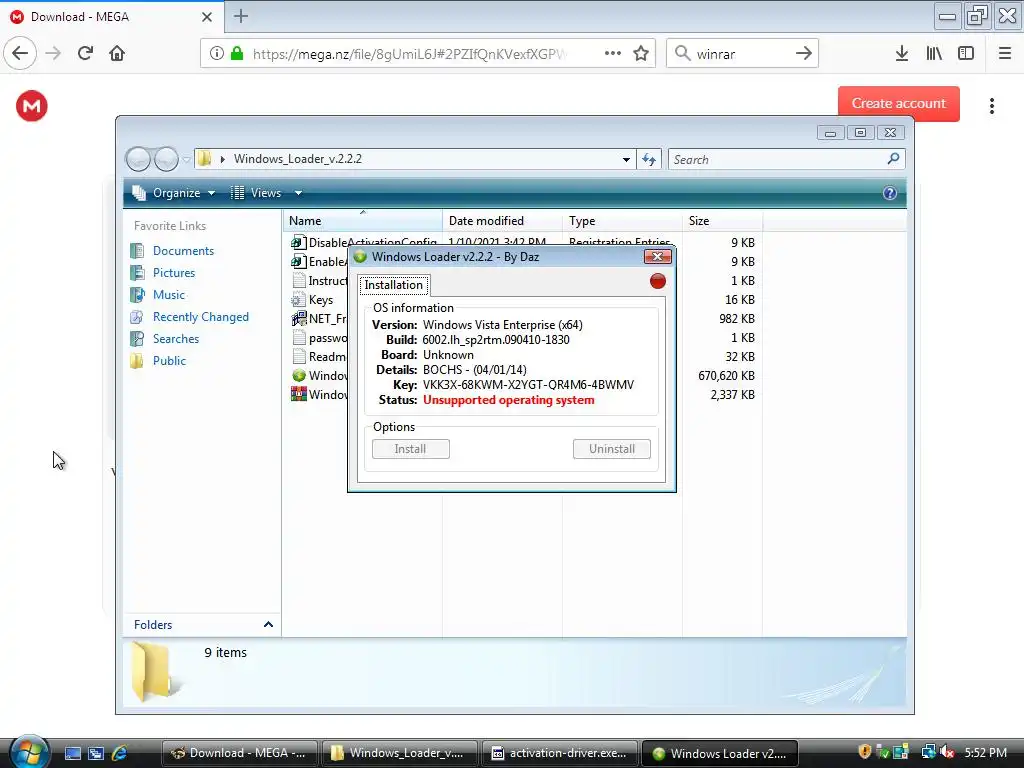1024x768 pixels.
Task: Open Explorer recent pages dropdown arrow
Action: [x=186, y=159]
